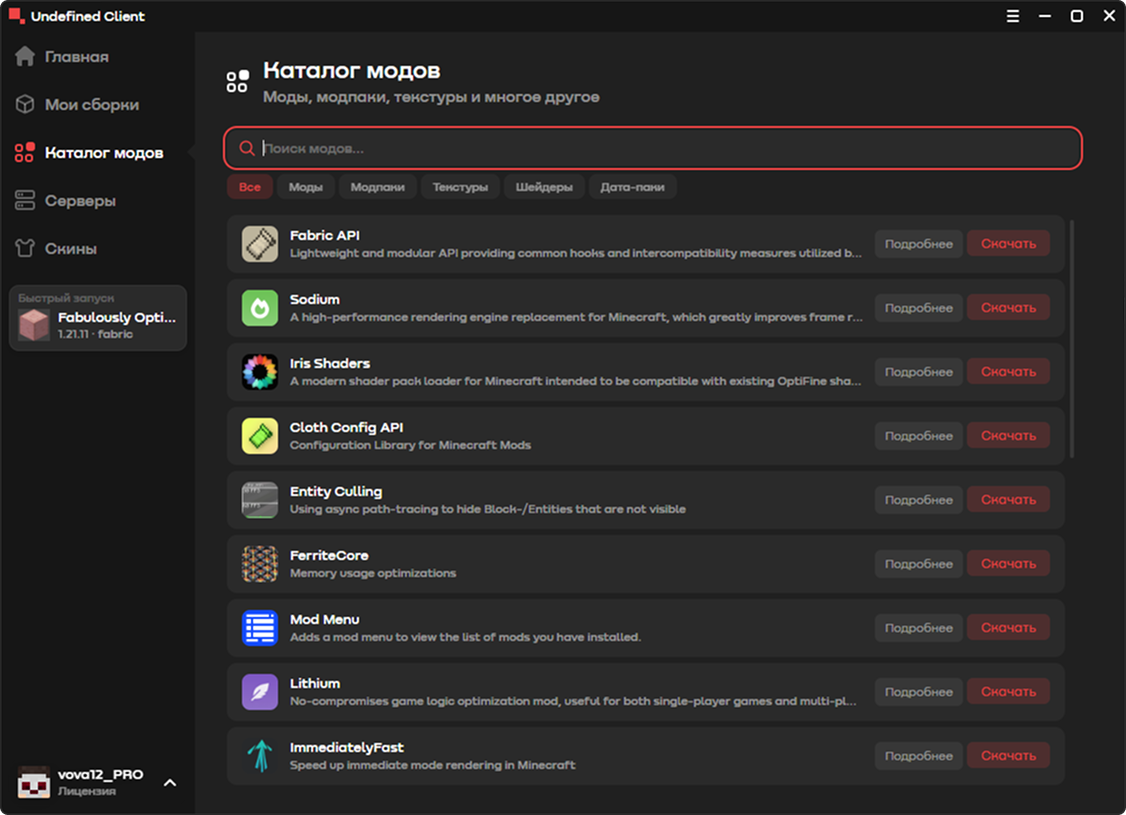This screenshot has width=1126, height=815.
Task: Select the Моды filter tab
Action: pos(306,187)
